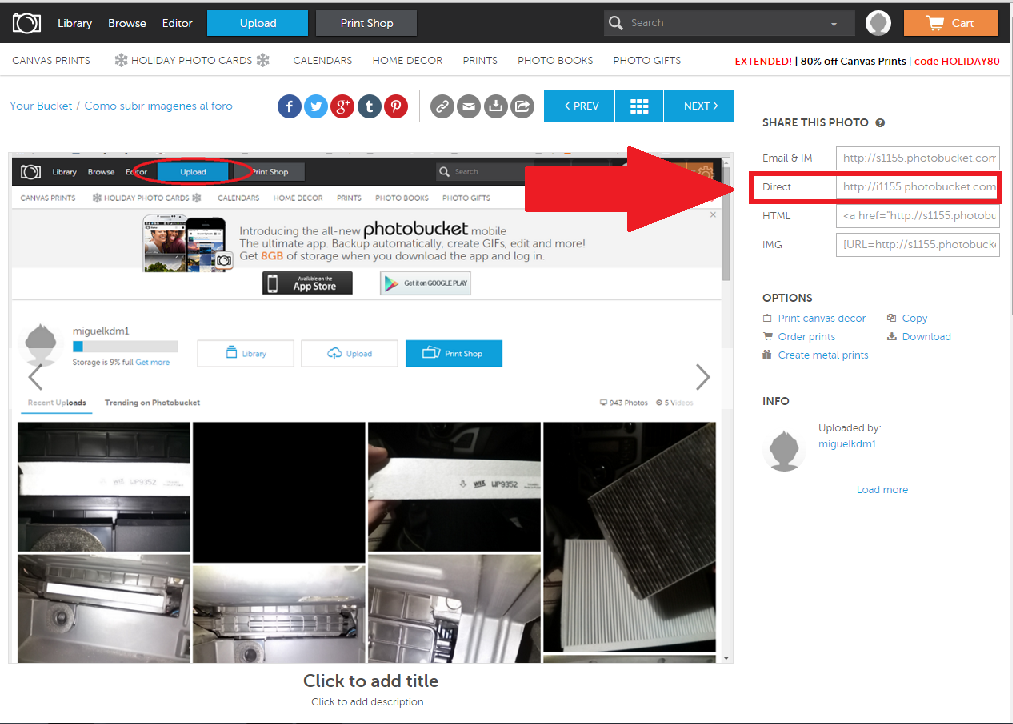Select the Email & IM link field
Screen dimensions: 1013x724
pos(918,158)
